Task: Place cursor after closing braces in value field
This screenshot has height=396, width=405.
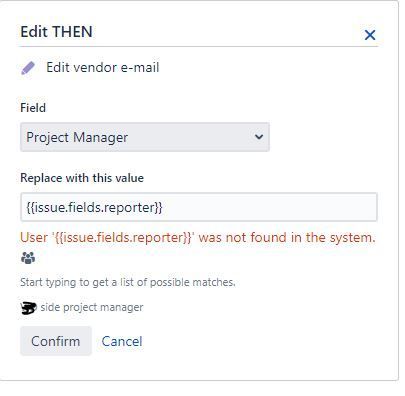Action: click(163, 207)
